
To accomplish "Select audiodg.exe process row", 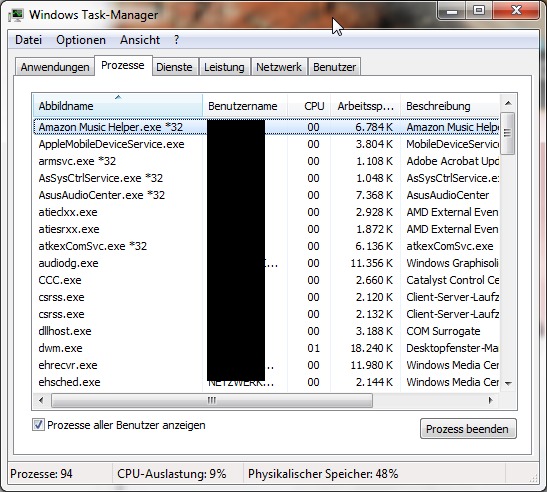I will point(266,263).
